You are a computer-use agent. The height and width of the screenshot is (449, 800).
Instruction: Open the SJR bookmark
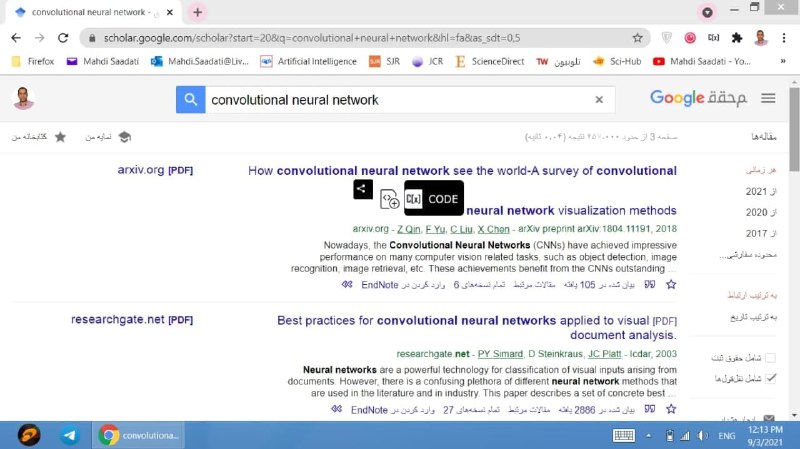pyautogui.click(x=385, y=61)
